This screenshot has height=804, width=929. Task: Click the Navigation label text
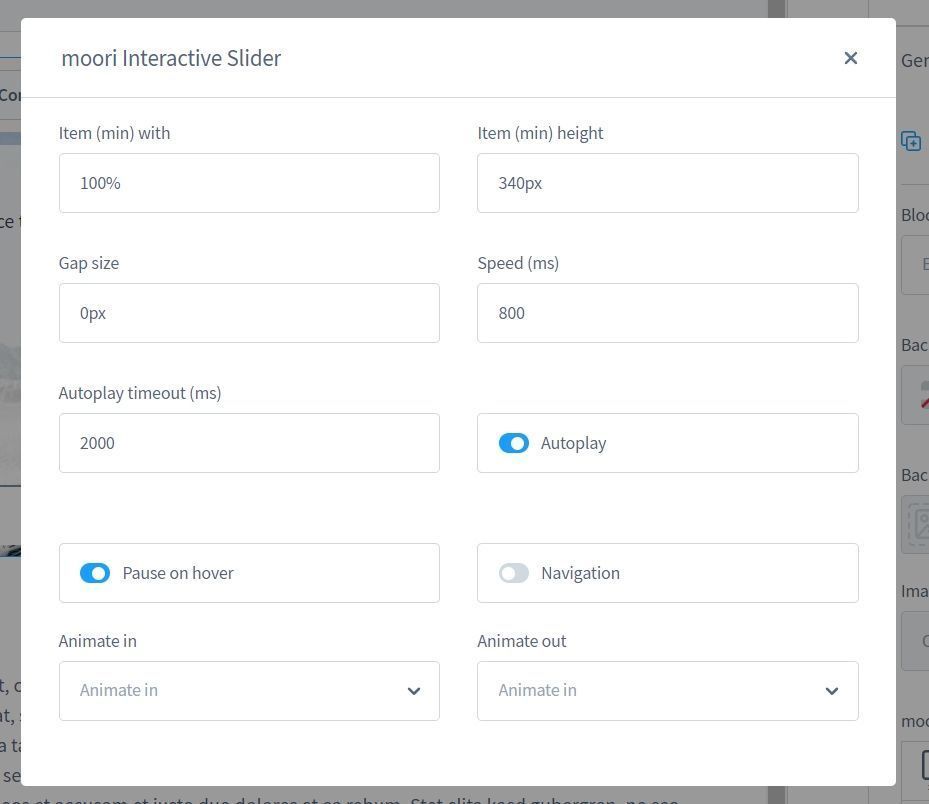(x=580, y=573)
